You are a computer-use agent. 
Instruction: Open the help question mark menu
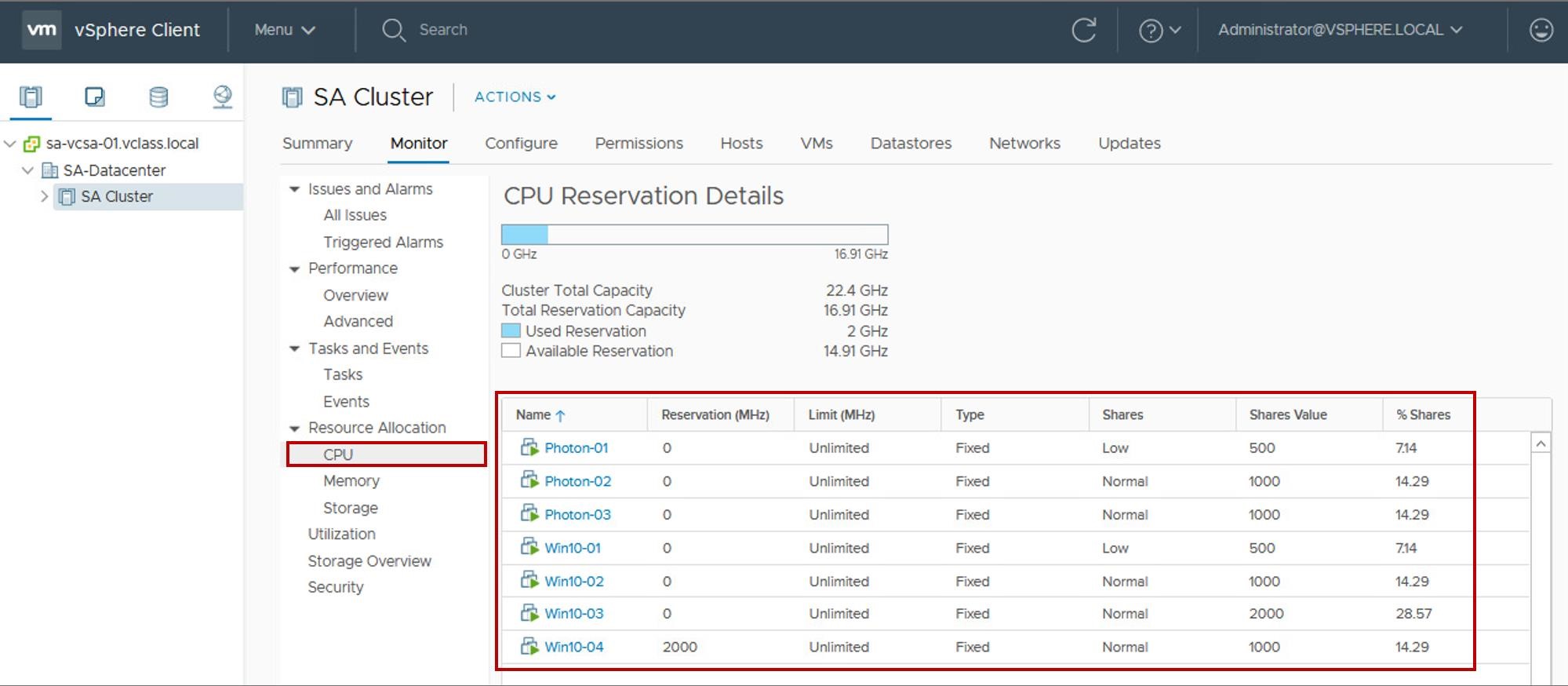click(1159, 30)
